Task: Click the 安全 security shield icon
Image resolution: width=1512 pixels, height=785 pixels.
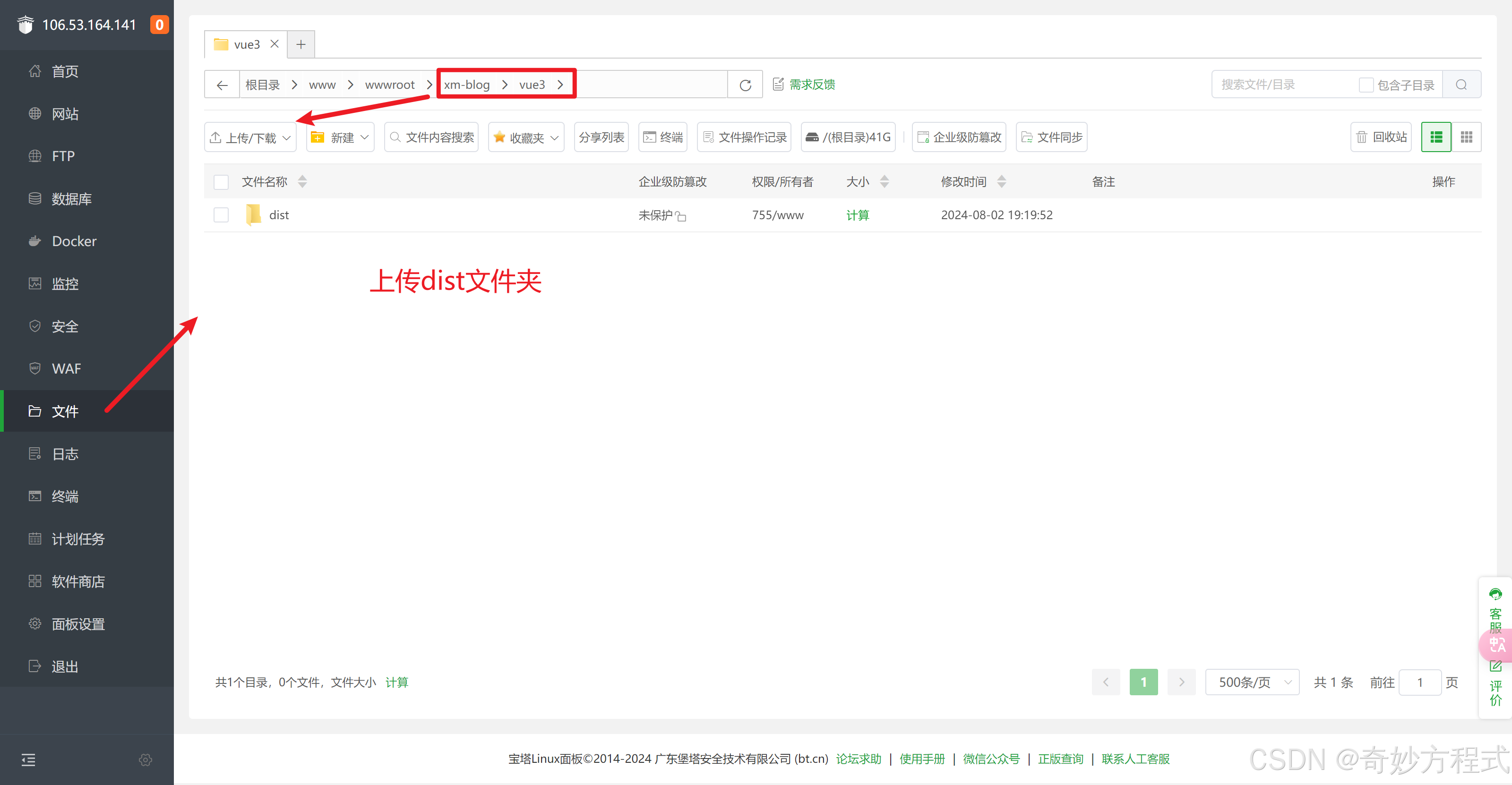Action: click(35, 326)
